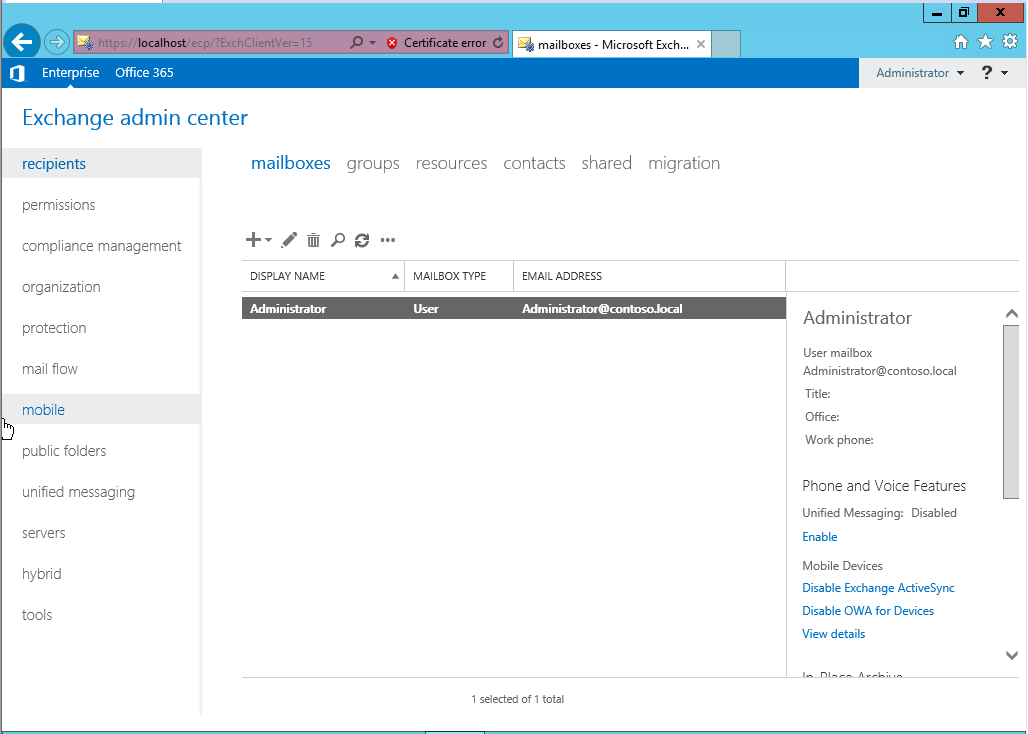Click Enable Unified Messaging link
The image size is (1028, 734).
pyautogui.click(x=820, y=537)
